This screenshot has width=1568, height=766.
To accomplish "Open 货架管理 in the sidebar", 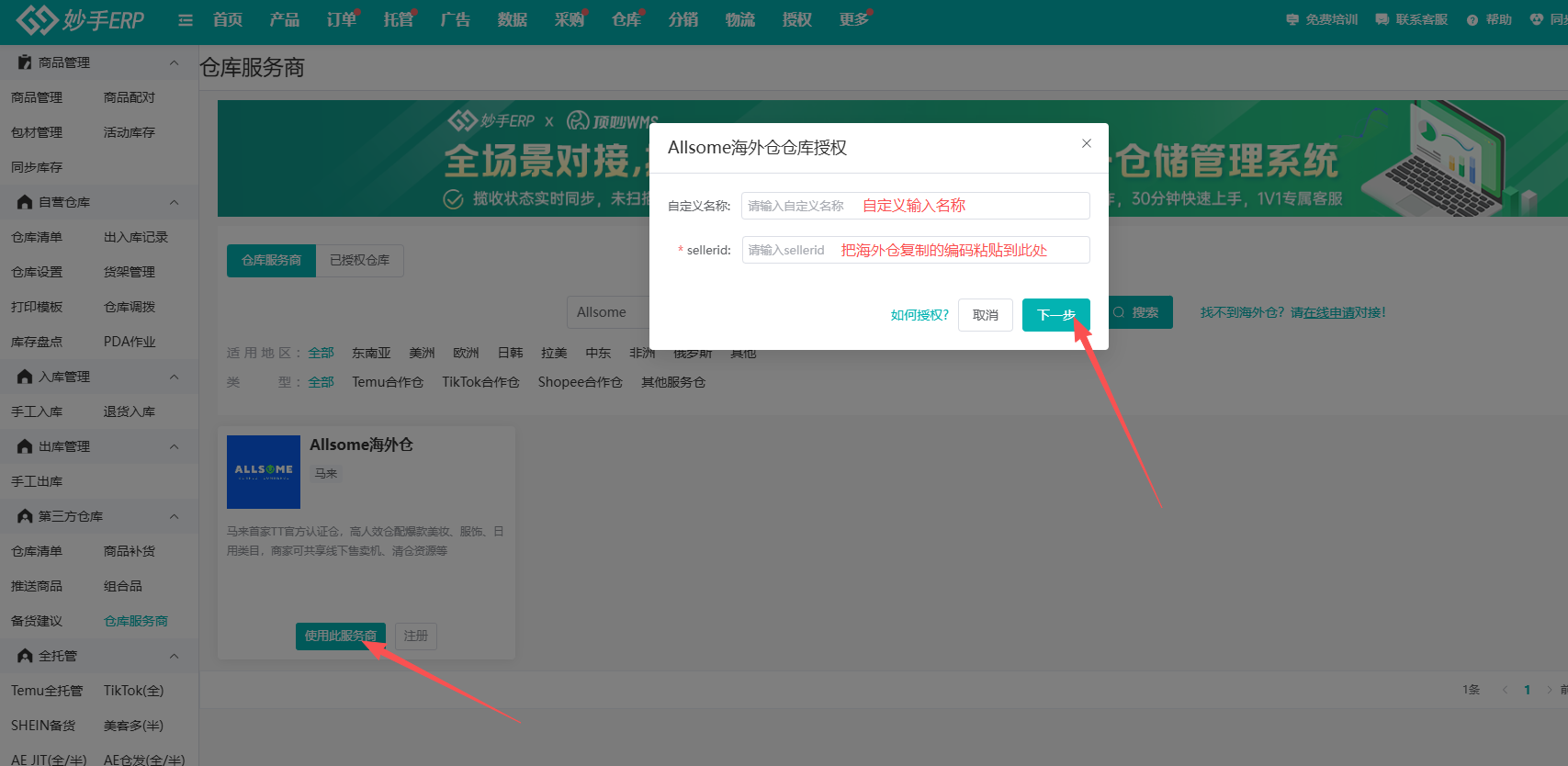I will pyautogui.click(x=130, y=272).
